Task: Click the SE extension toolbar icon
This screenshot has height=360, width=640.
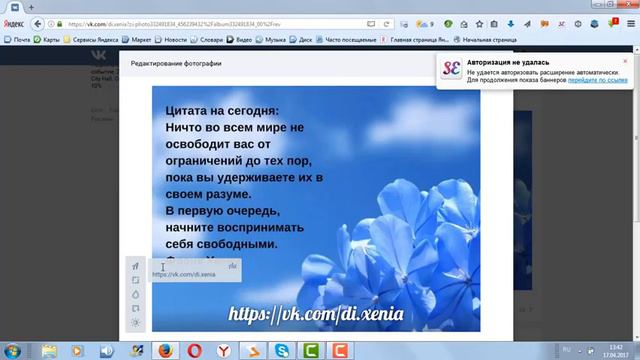Action: 562,24
